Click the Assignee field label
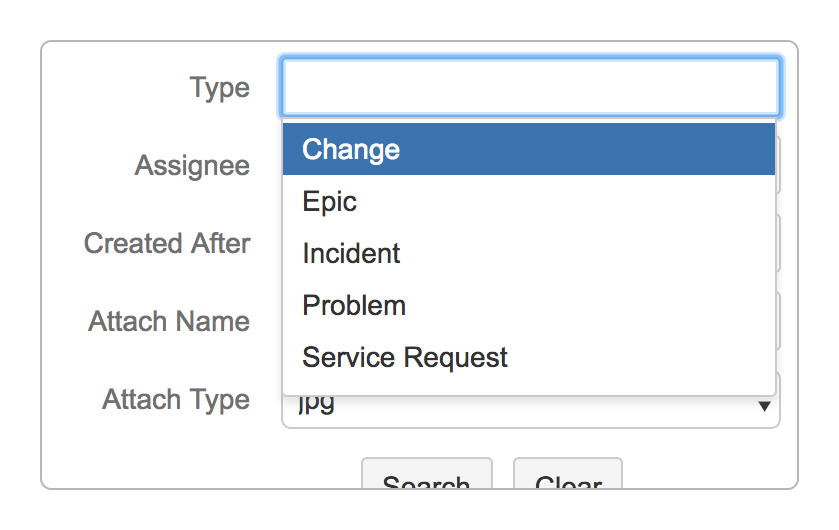The width and height of the screenshot is (839, 530). [x=192, y=165]
